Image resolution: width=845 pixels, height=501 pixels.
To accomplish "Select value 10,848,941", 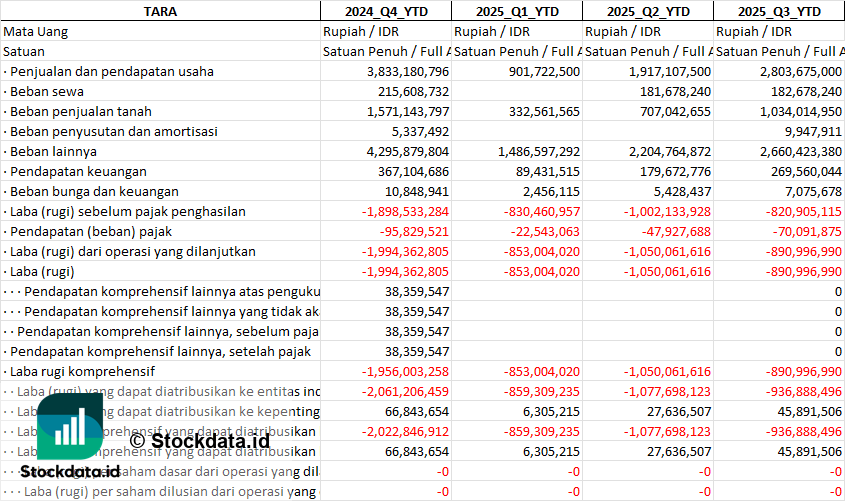I will [x=417, y=191].
